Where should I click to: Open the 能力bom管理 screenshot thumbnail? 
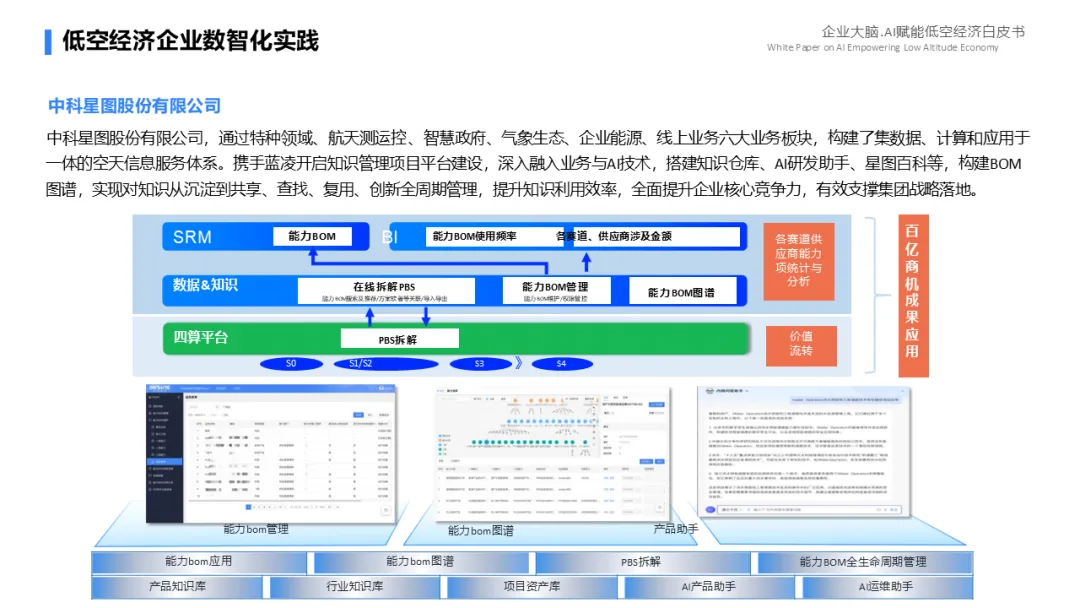click(x=271, y=453)
